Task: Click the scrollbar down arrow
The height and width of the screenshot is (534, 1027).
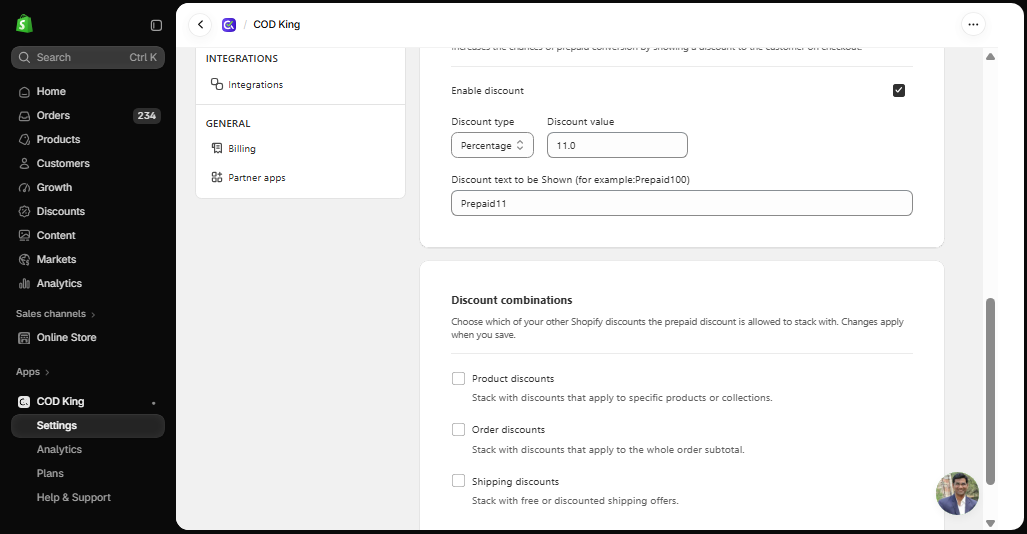Action: click(x=990, y=523)
